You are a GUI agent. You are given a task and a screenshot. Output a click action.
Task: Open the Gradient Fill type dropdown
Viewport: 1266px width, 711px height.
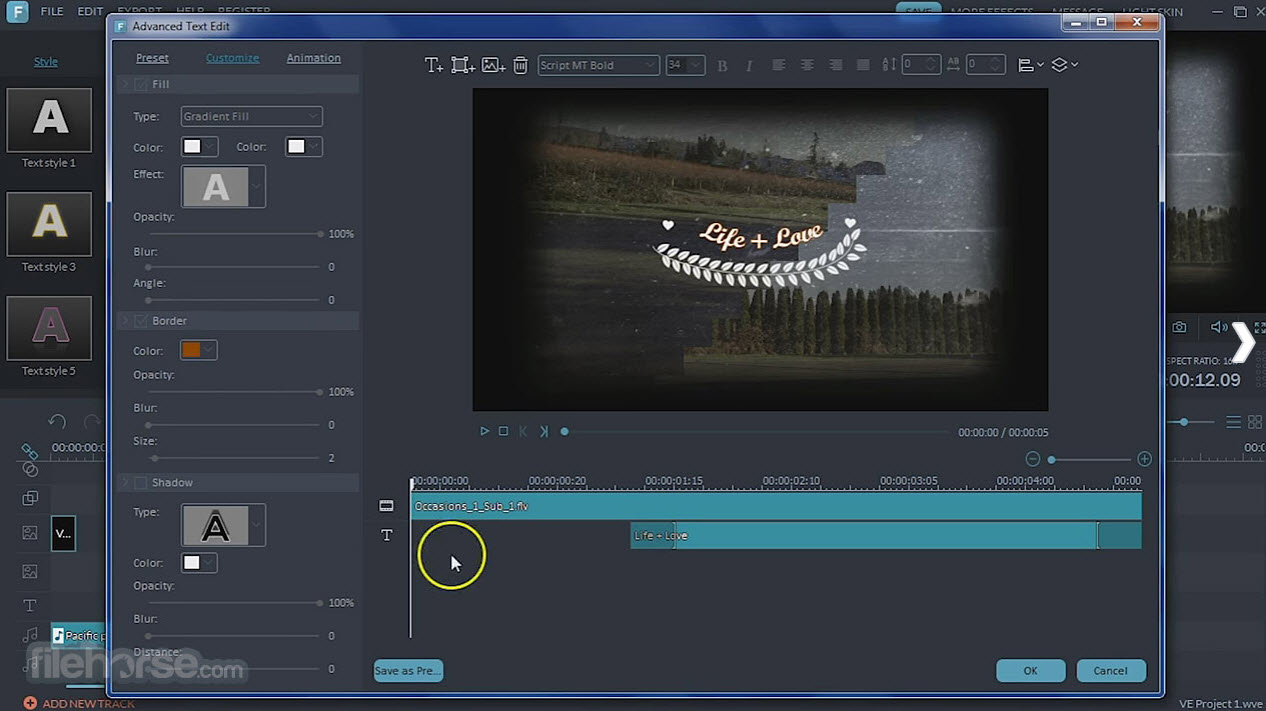click(x=251, y=116)
